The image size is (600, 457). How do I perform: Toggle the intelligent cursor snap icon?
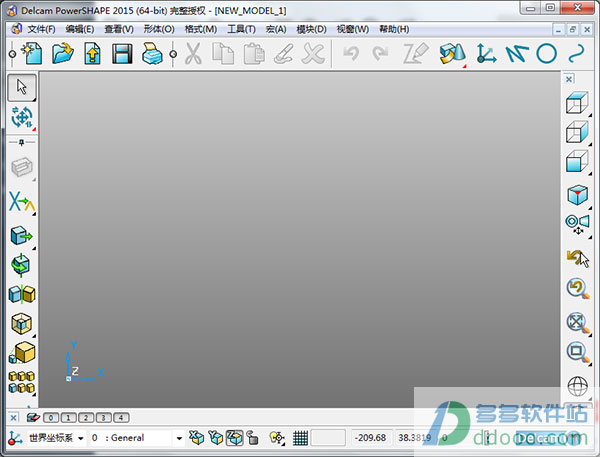(x=277, y=438)
